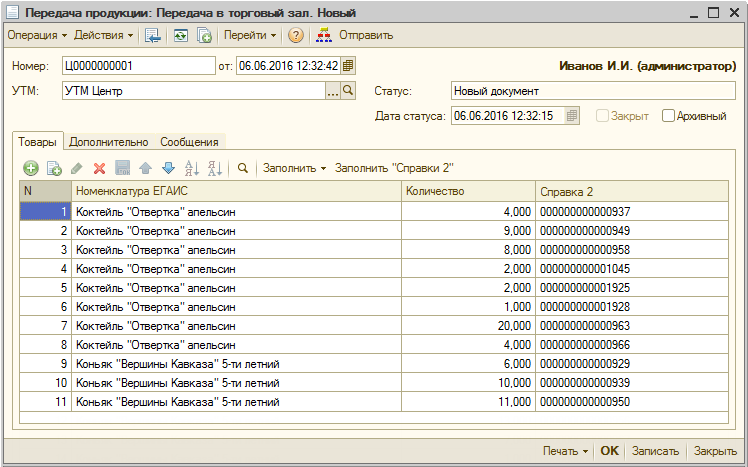
Task: Click the magnifier icon in the УТМ field
Action: (x=349, y=91)
